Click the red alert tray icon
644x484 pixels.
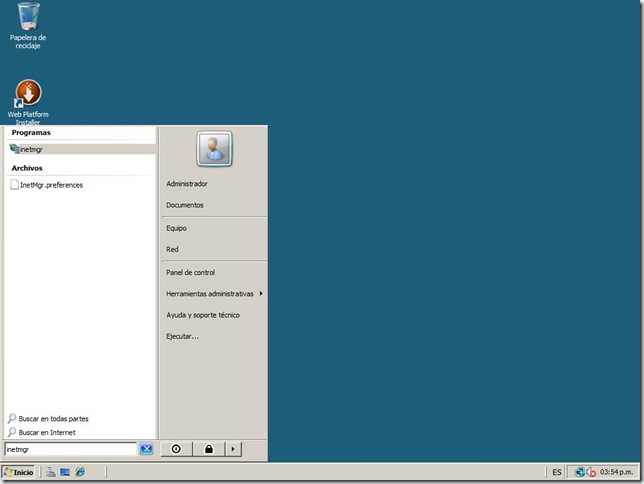point(591,472)
